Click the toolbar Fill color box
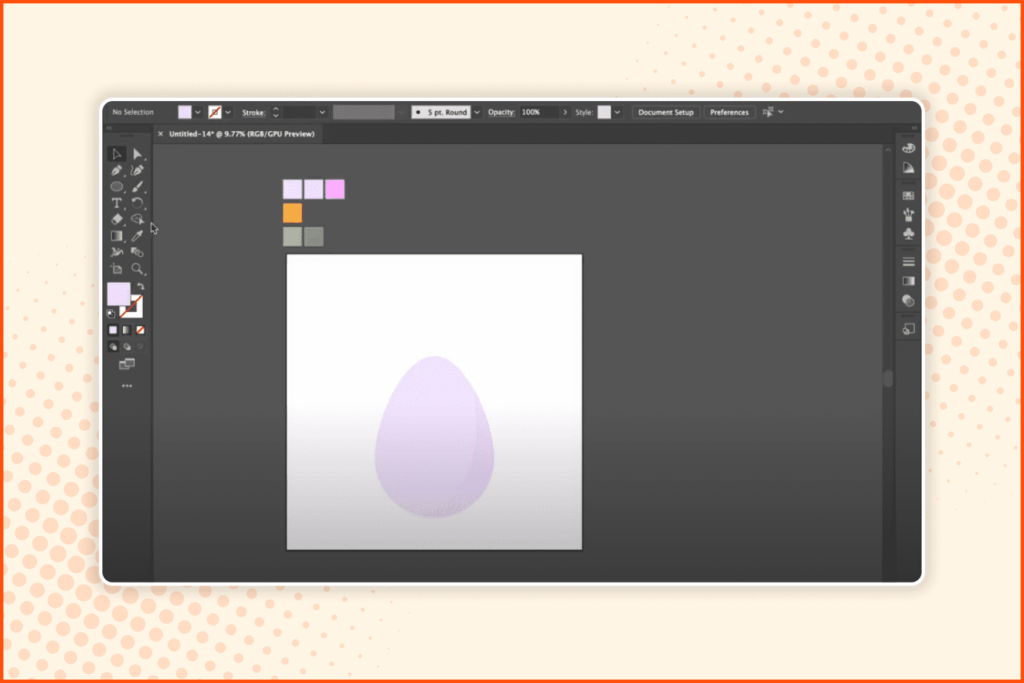 [118, 293]
